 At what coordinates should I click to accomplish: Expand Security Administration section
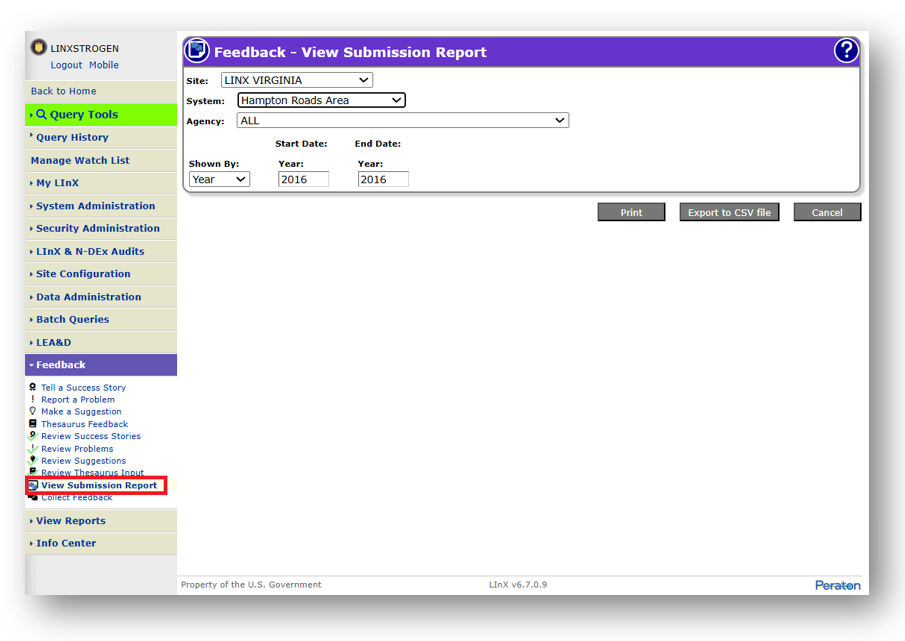pyautogui.click(x=101, y=228)
